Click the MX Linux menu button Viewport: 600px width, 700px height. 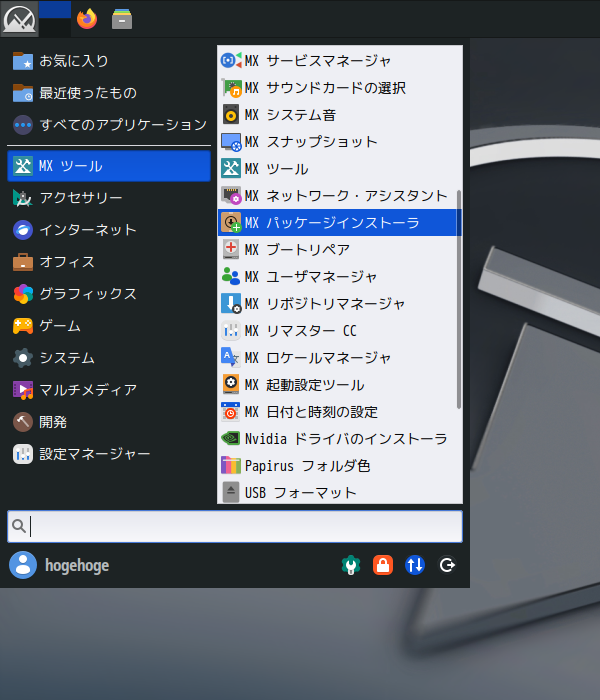click(x=19, y=18)
